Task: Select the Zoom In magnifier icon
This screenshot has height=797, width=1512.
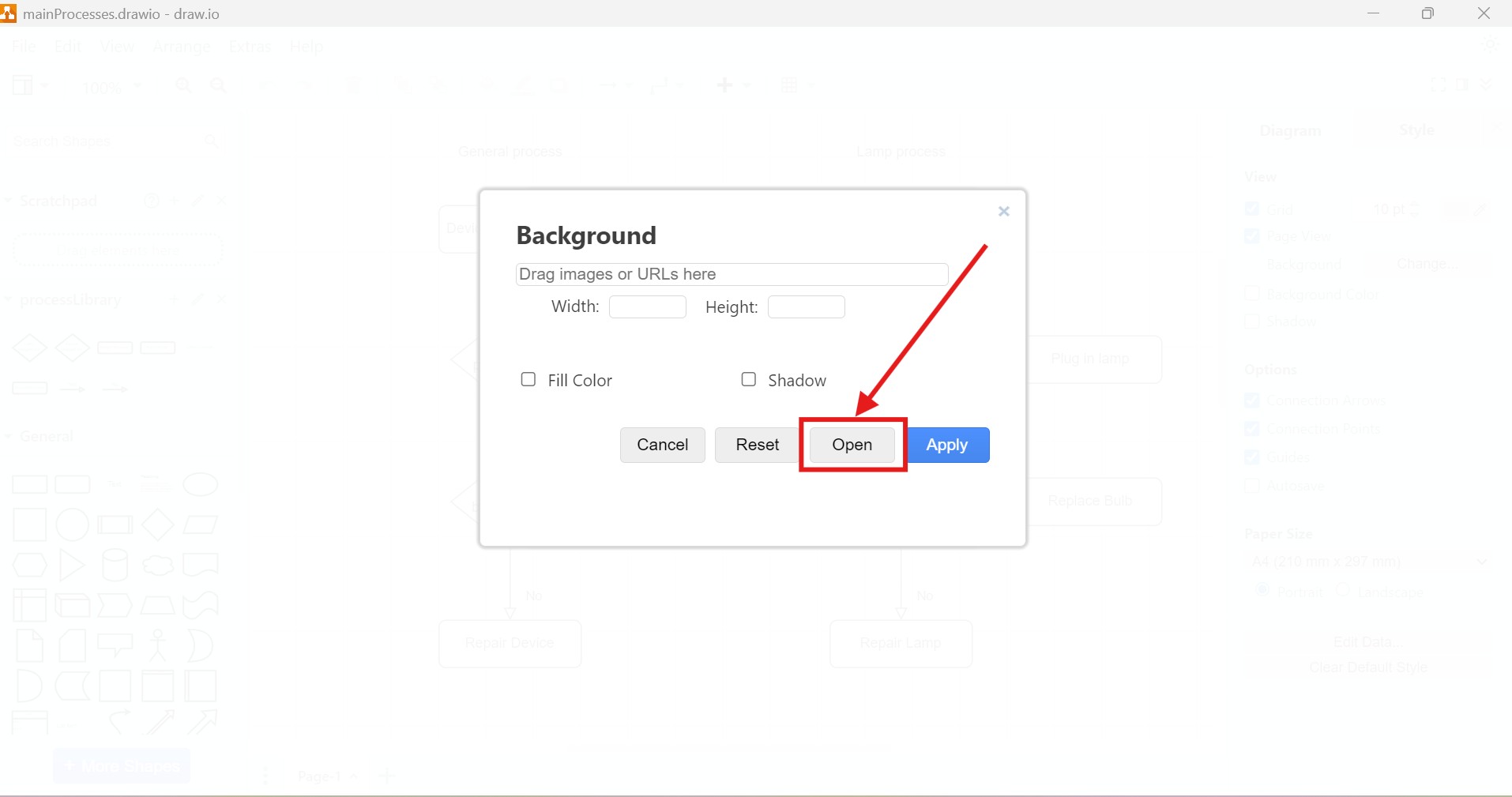Action: coord(183,86)
